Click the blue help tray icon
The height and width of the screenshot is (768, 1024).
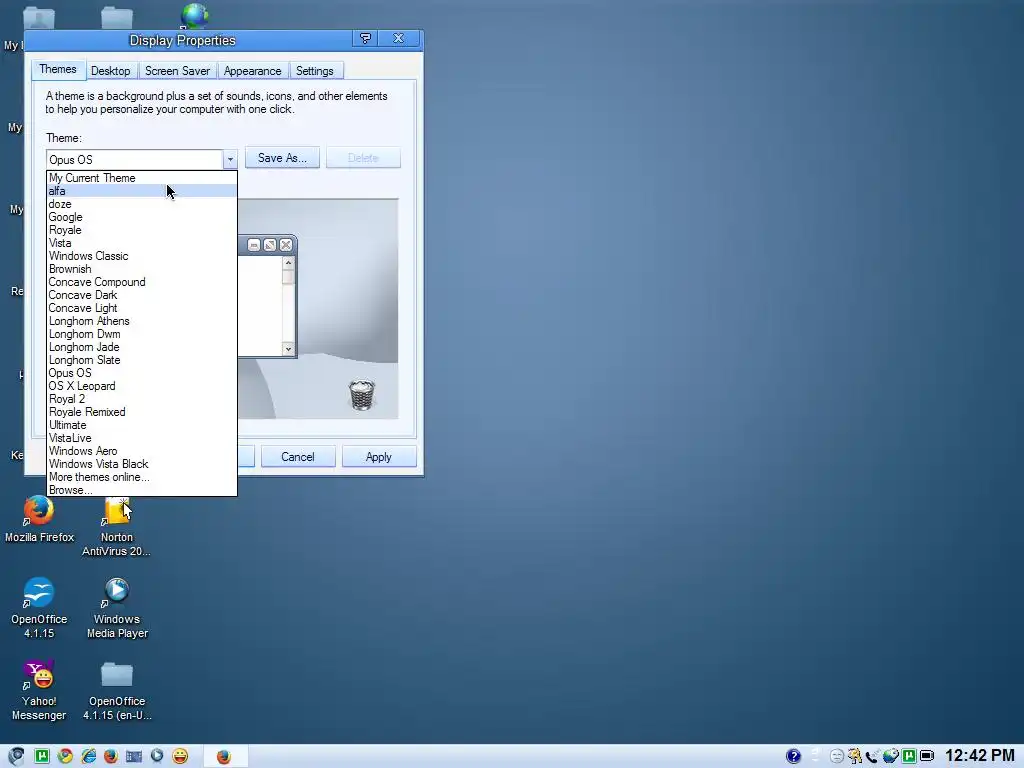793,756
